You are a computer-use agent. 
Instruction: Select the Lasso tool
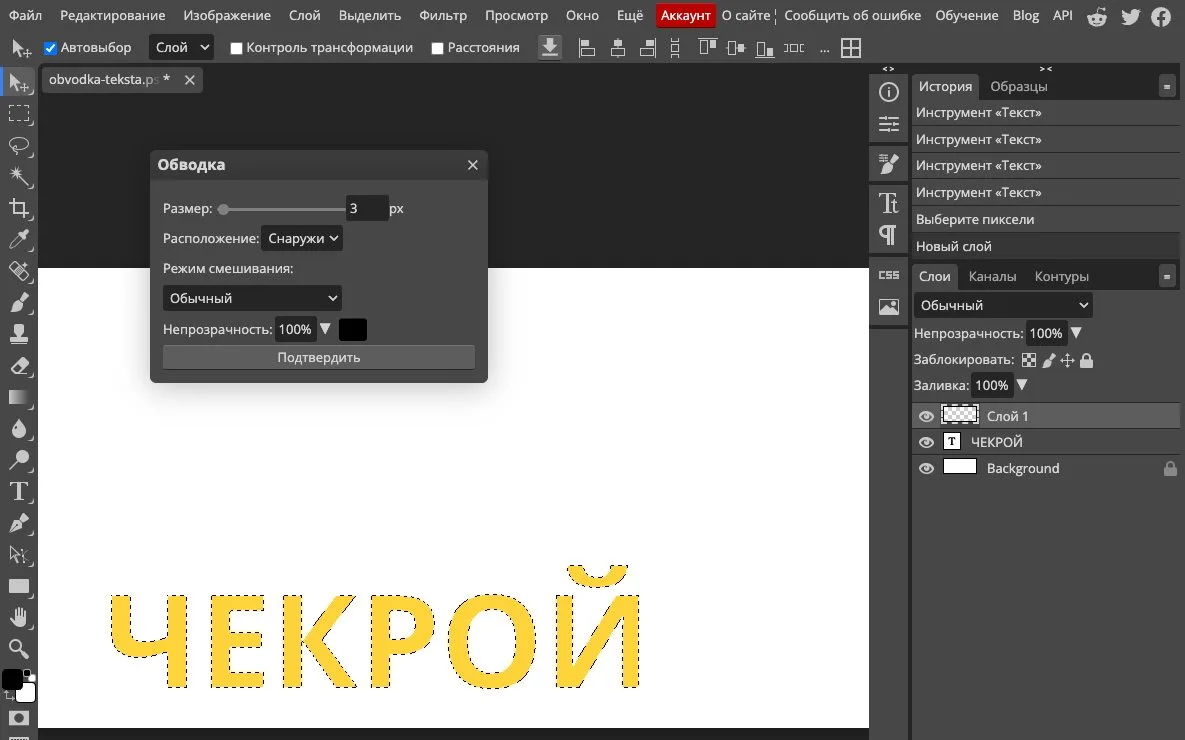(x=19, y=145)
